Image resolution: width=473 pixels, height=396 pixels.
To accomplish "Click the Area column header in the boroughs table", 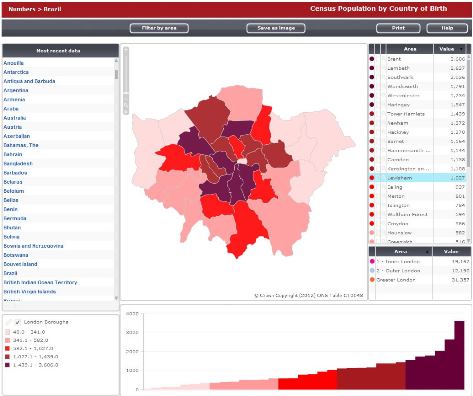I will pyautogui.click(x=410, y=49).
